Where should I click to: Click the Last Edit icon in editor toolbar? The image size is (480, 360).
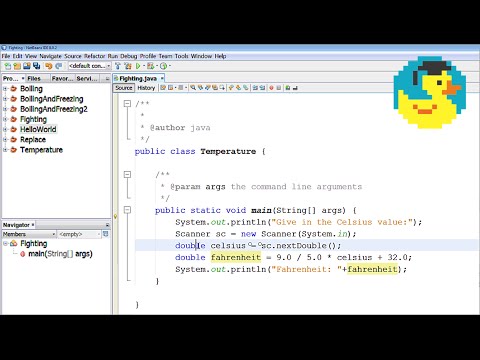163,88
